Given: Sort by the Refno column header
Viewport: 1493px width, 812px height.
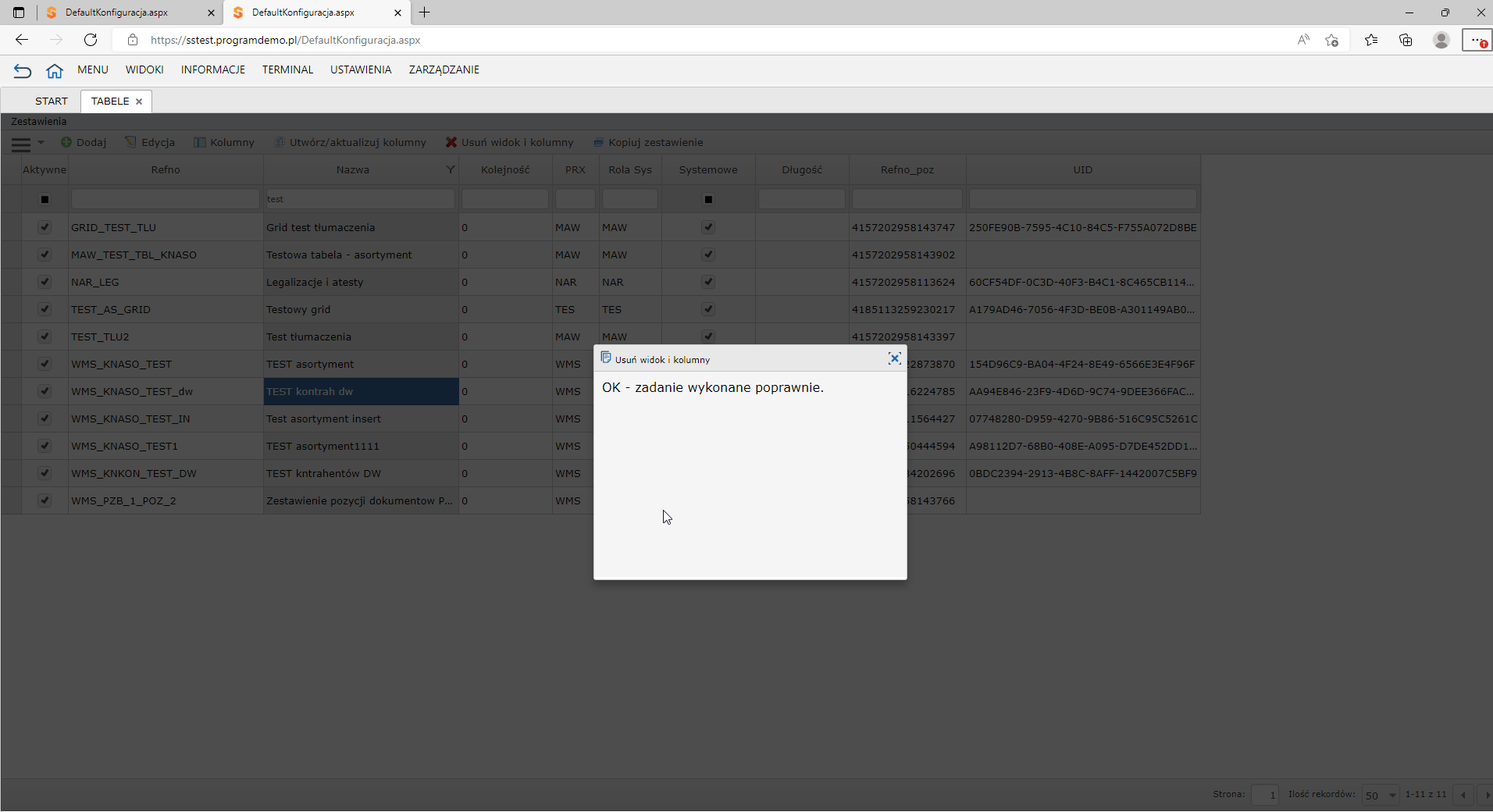Looking at the screenshot, I should (x=166, y=169).
